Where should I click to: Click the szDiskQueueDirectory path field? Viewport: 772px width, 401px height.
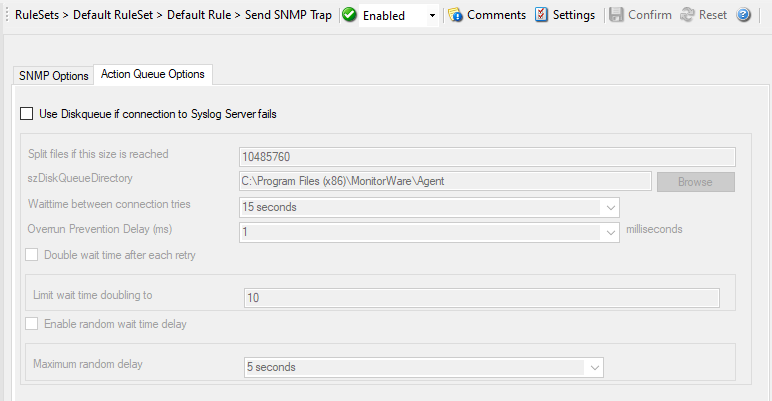pyautogui.click(x=445, y=182)
